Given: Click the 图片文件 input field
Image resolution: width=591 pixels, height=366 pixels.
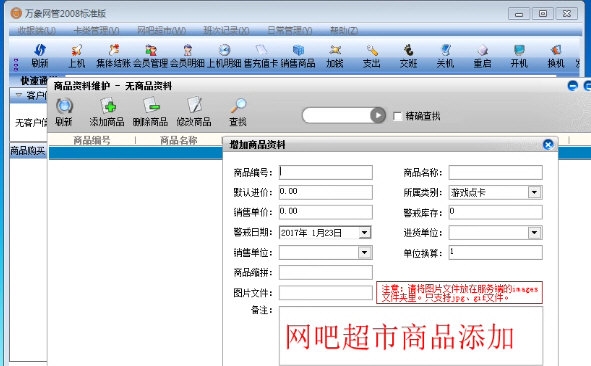Looking at the screenshot, I should click(x=326, y=292).
